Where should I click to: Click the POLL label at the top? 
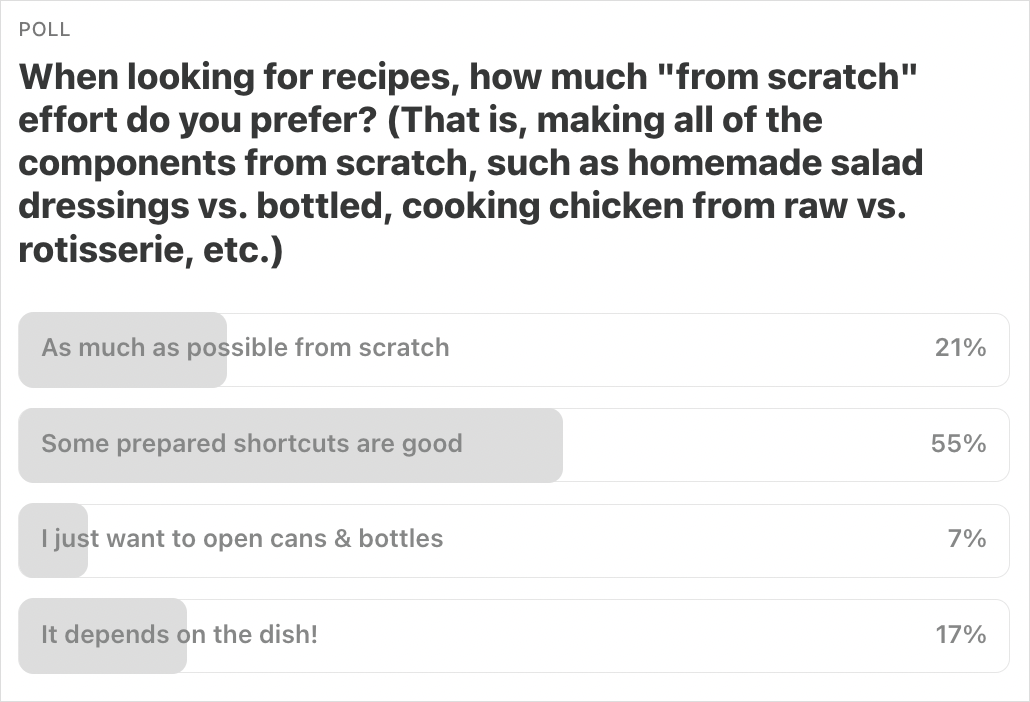tap(45, 30)
